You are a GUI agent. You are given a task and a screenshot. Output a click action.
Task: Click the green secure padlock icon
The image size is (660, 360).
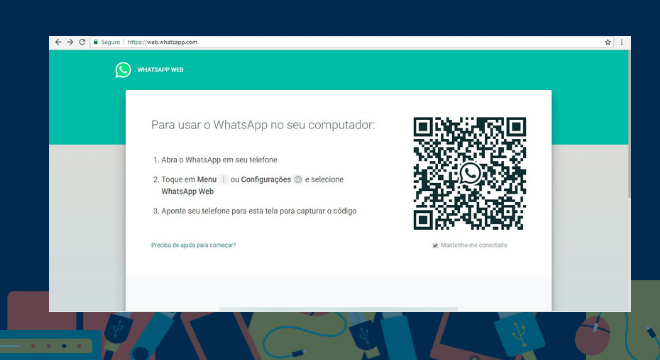point(96,42)
